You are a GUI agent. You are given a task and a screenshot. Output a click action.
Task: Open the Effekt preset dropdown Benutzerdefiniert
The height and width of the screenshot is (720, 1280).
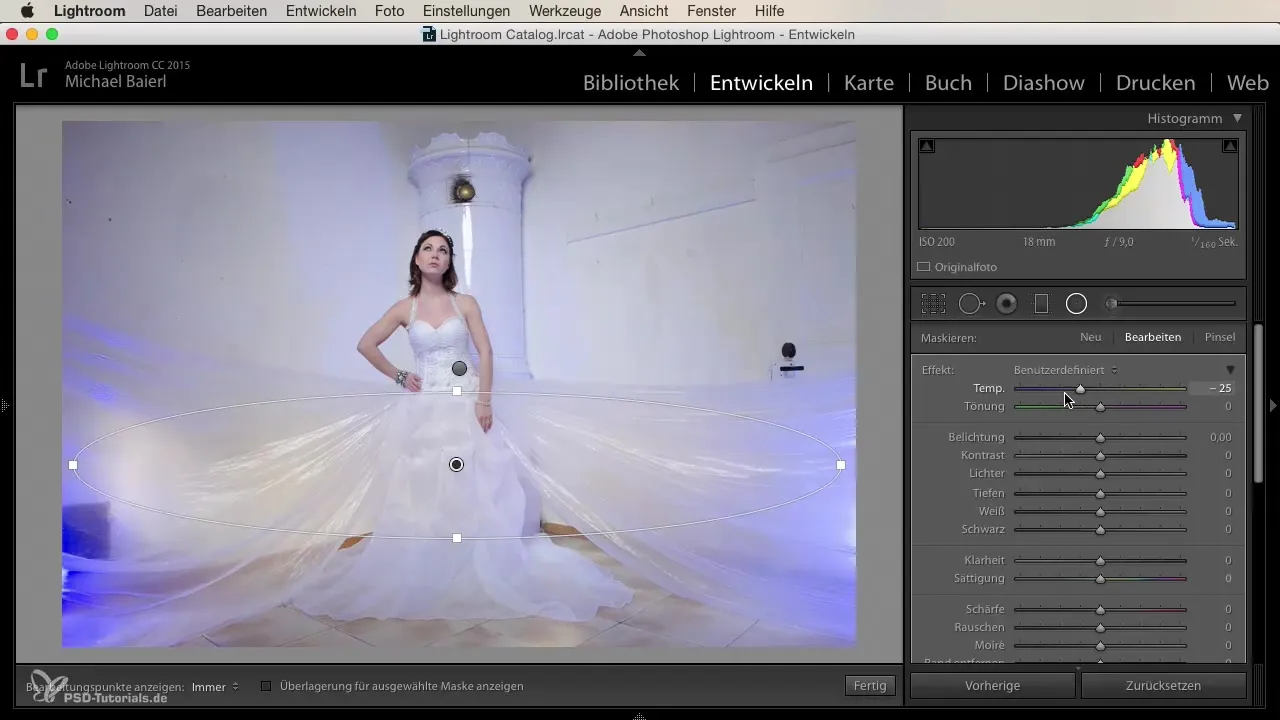1066,370
